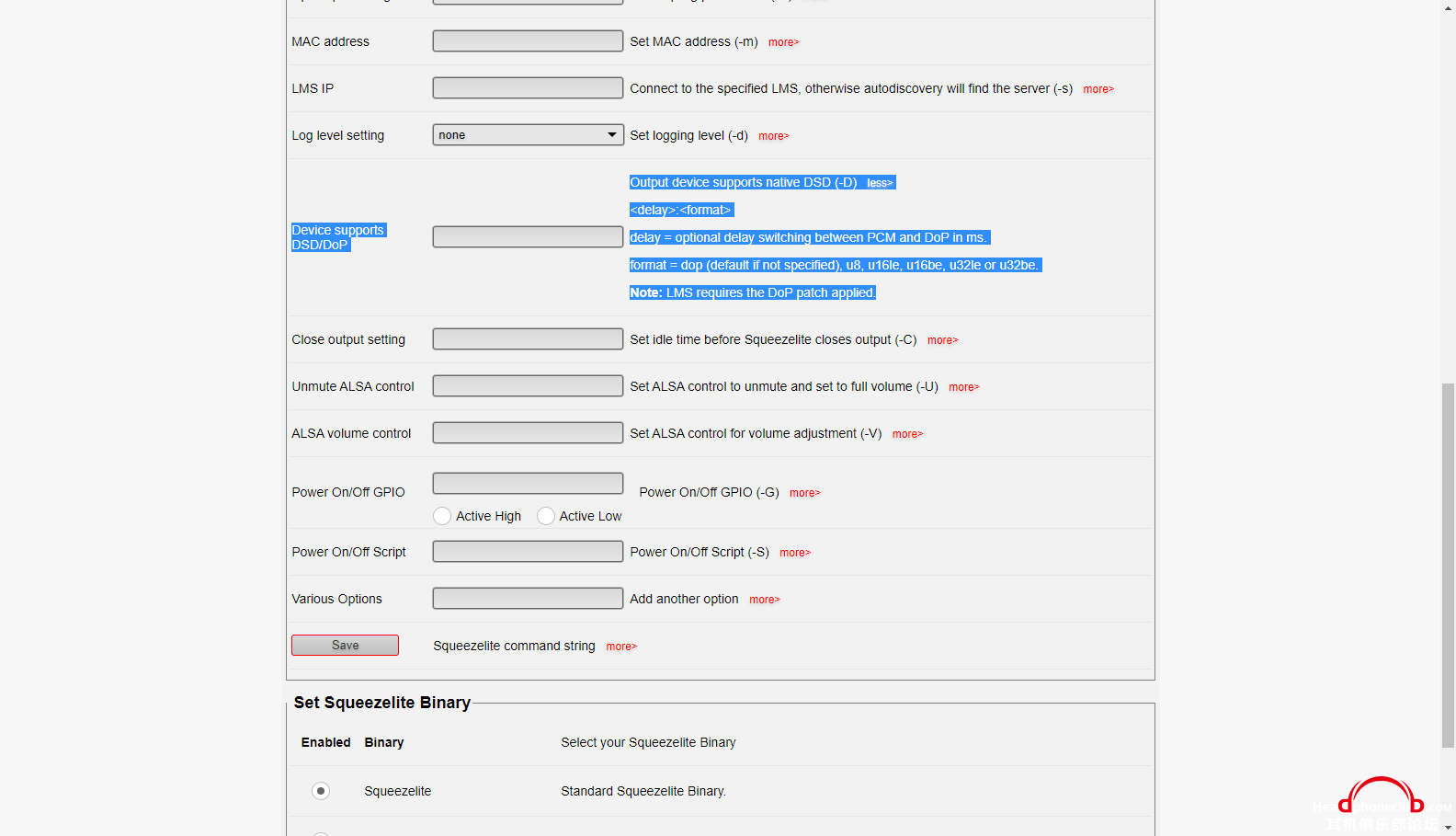1456x836 pixels.
Task: Collapse DSD help with the less link
Action: tap(880, 183)
